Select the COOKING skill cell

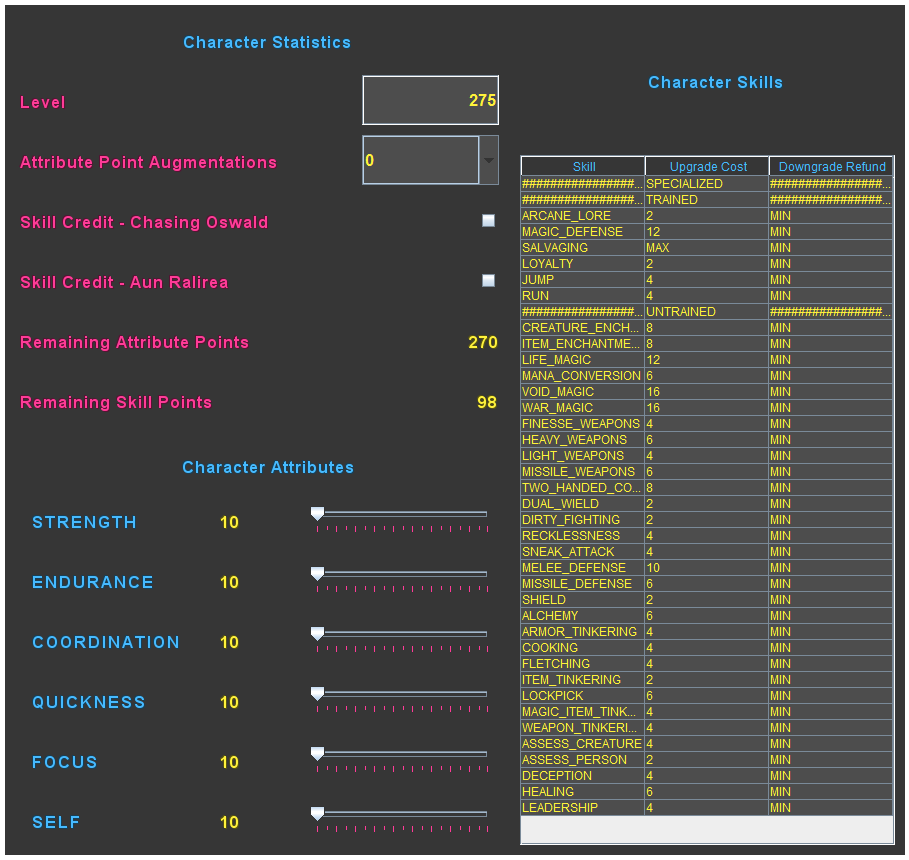[583, 648]
